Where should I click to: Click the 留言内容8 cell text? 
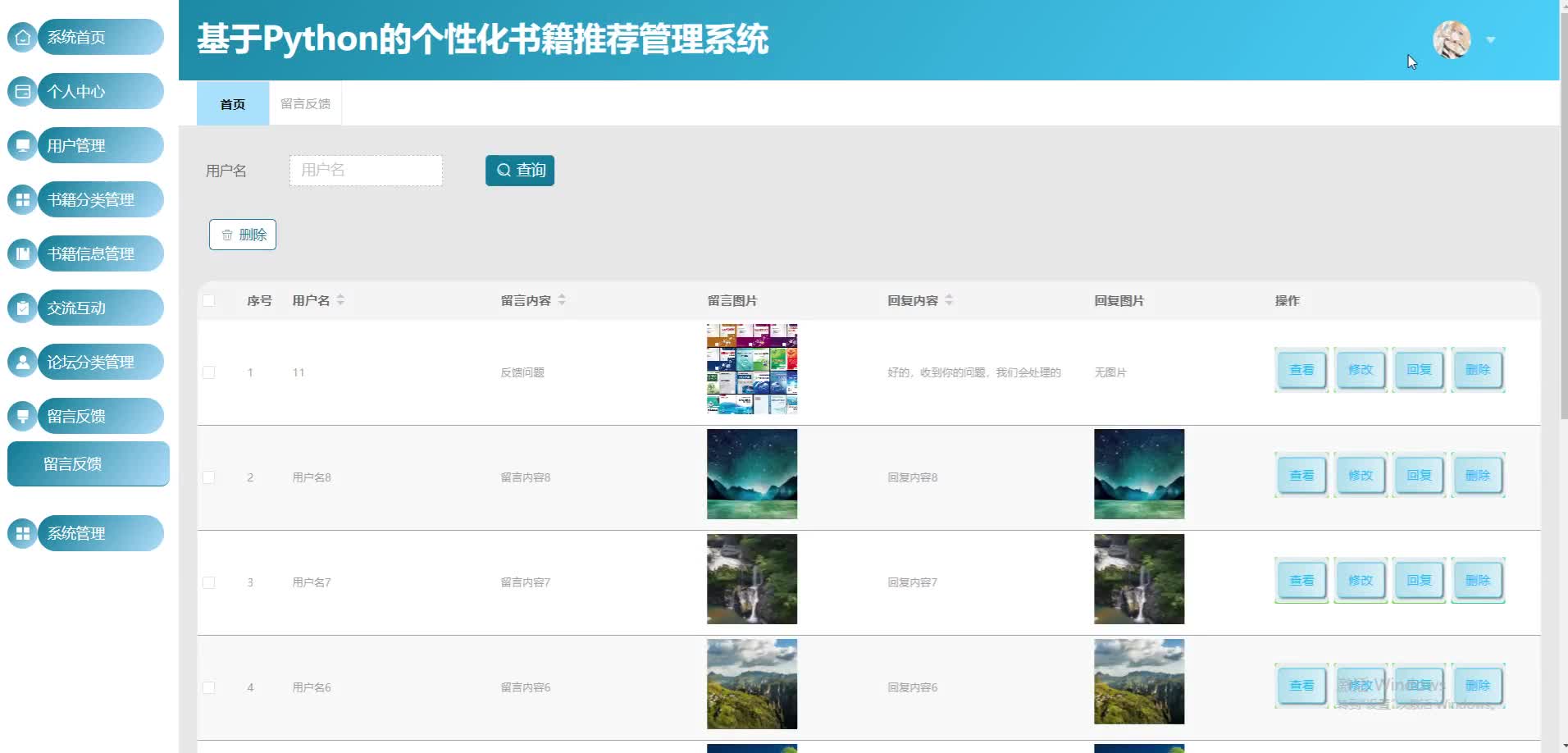[x=526, y=477]
